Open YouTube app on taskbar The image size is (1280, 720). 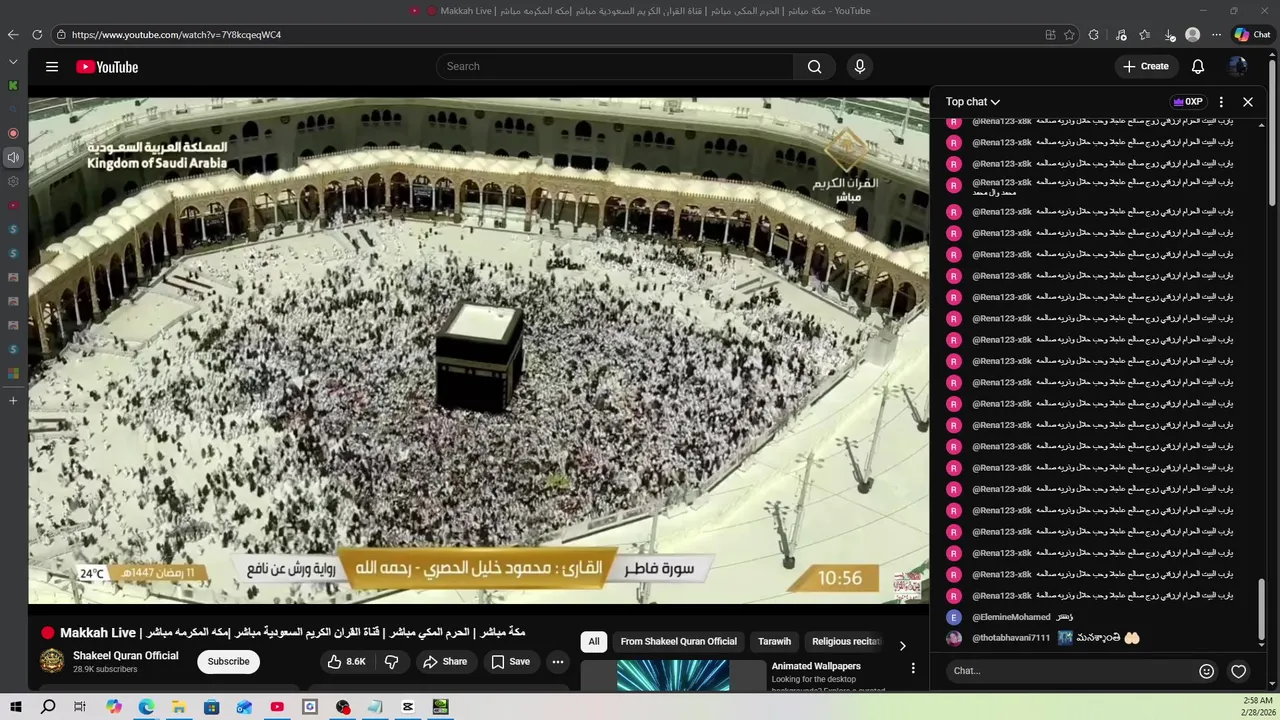(x=277, y=707)
